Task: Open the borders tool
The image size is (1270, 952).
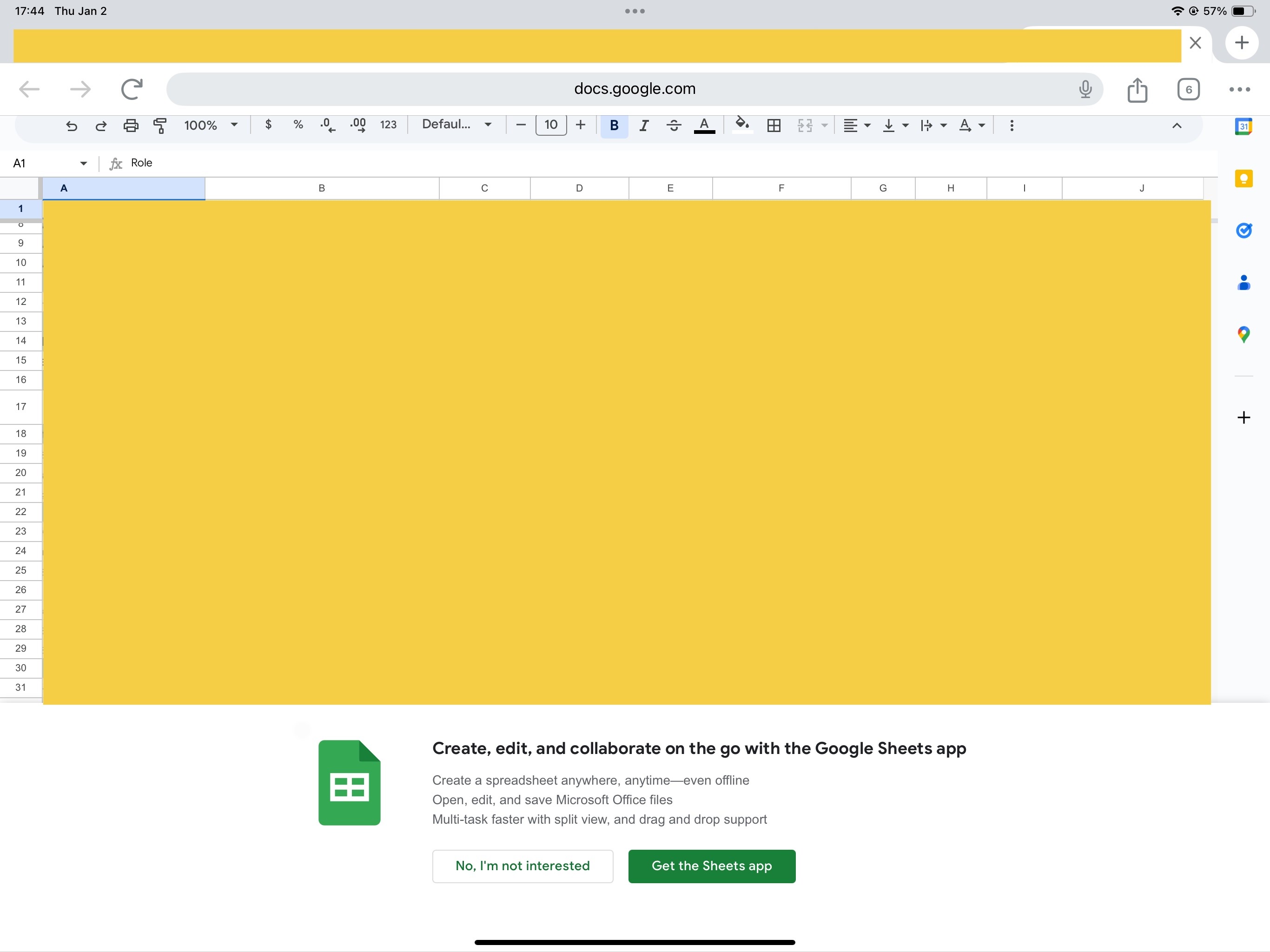Action: pyautogui.click(x=774, y=126)
